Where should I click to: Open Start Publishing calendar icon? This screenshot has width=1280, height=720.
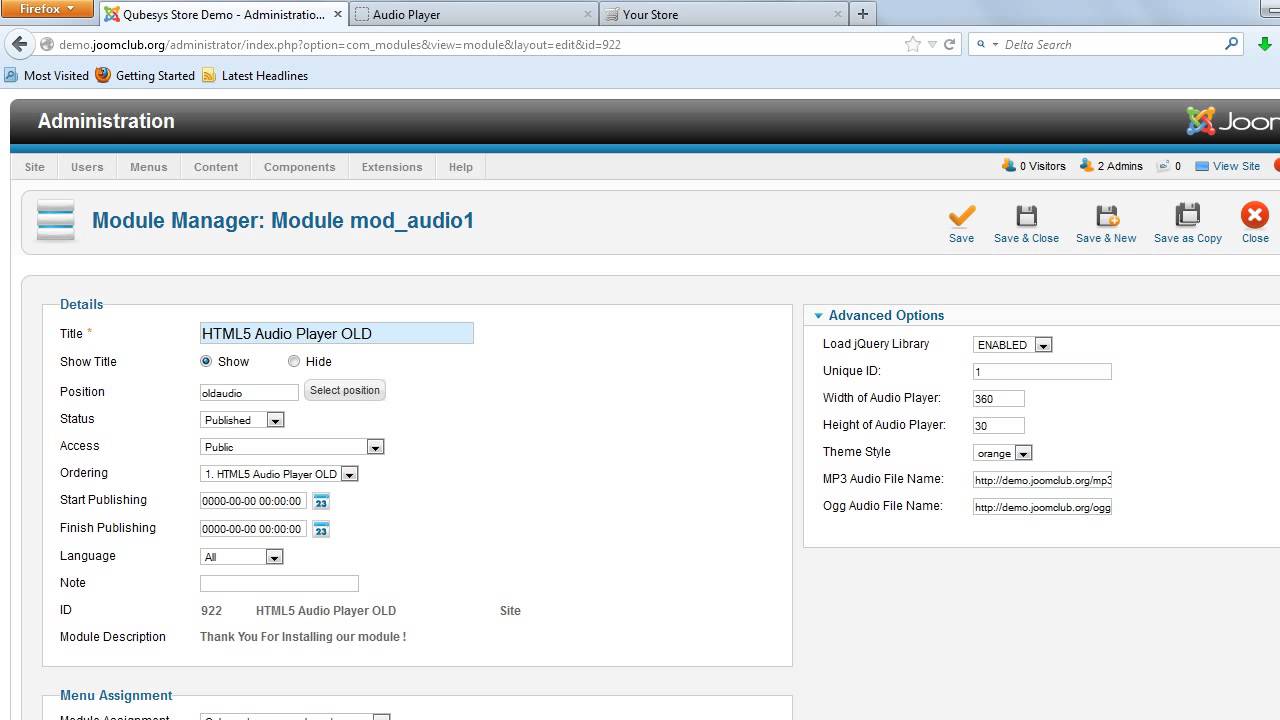321,501
